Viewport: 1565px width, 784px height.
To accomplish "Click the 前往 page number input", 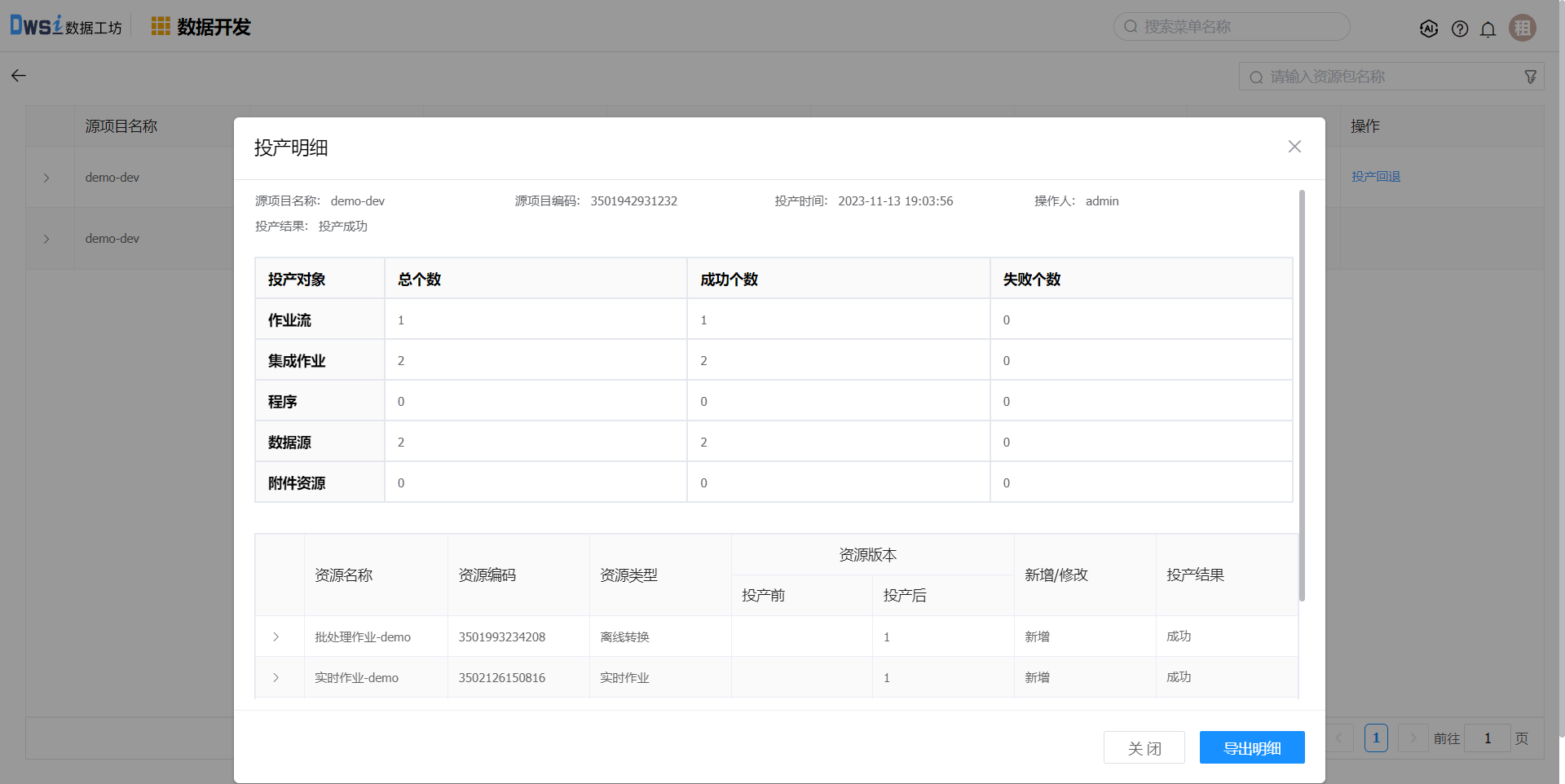I will (1487, 738).
